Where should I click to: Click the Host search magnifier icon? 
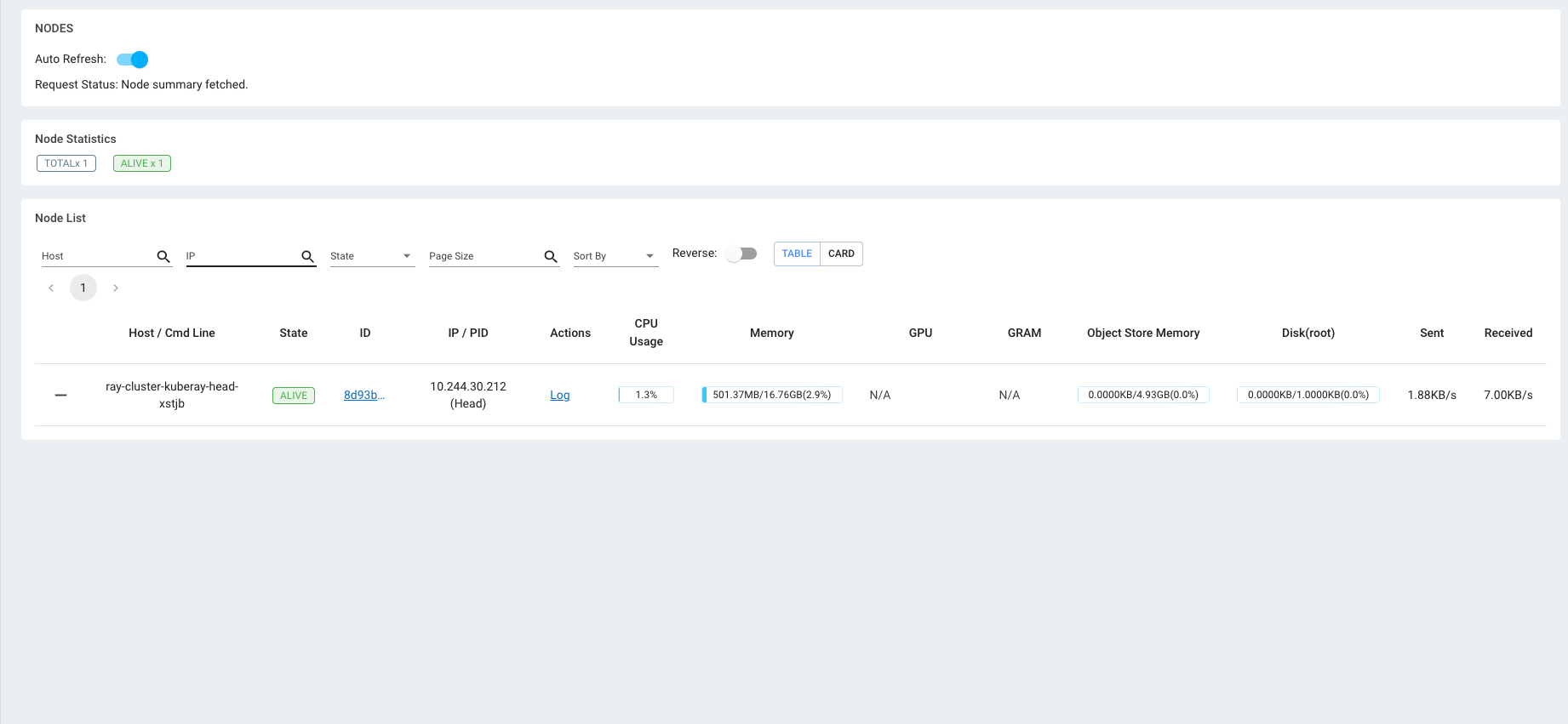point(163,256)
